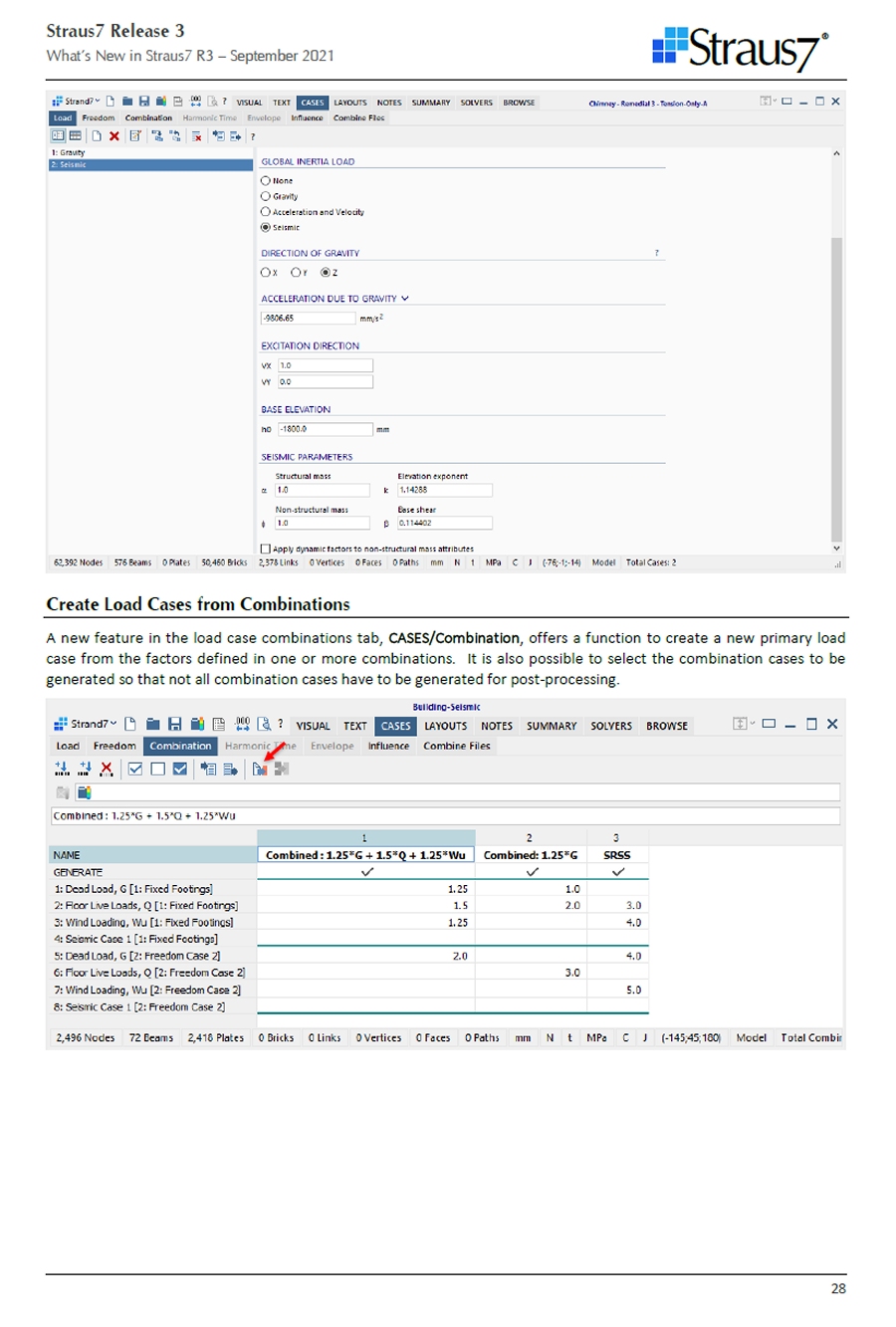The height and width of the screenshot is (1327, 896).
Task: Click the create load case from combinations icon
Action: (260, 769)
